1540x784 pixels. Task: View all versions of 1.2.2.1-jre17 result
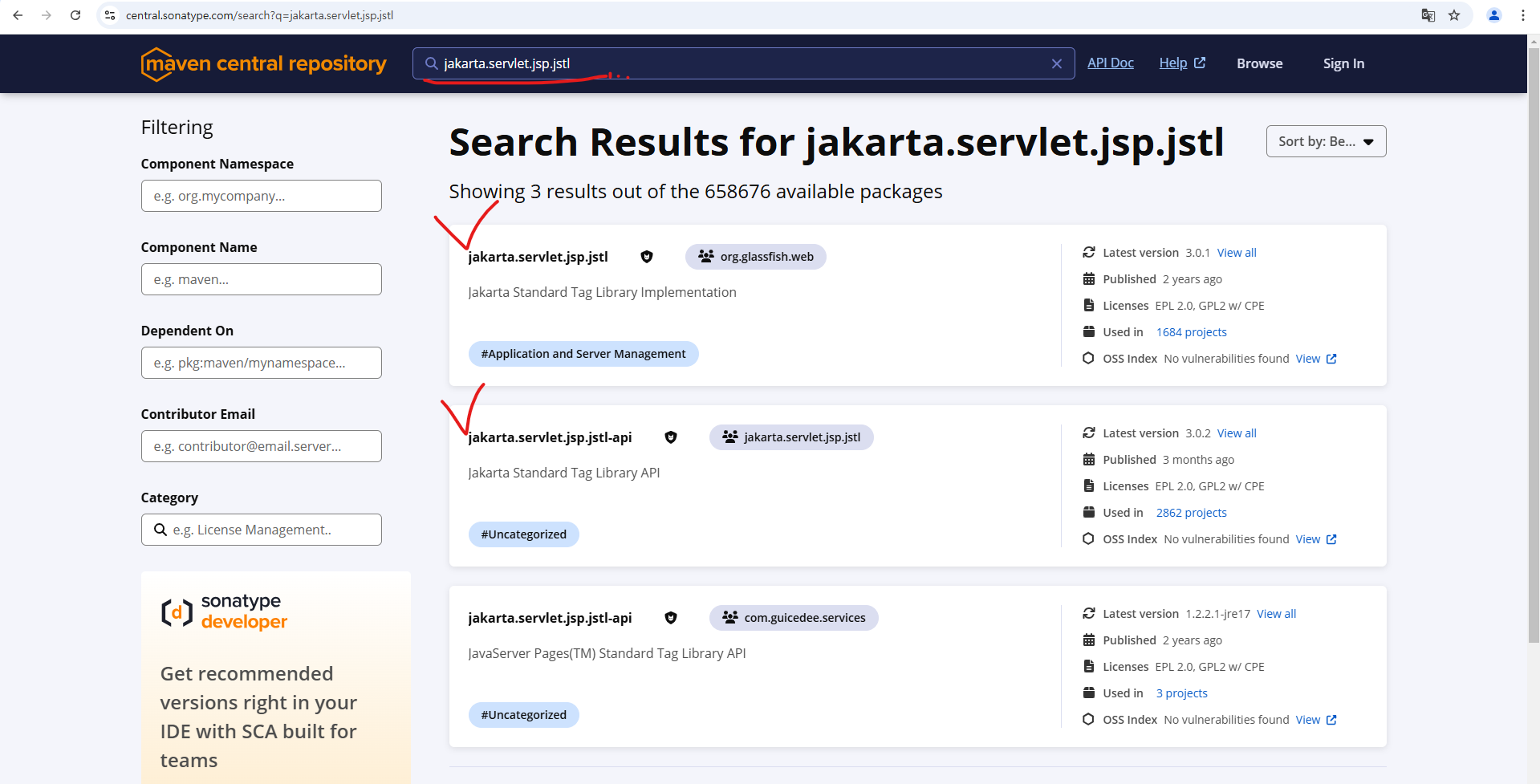click(1276, 614)
